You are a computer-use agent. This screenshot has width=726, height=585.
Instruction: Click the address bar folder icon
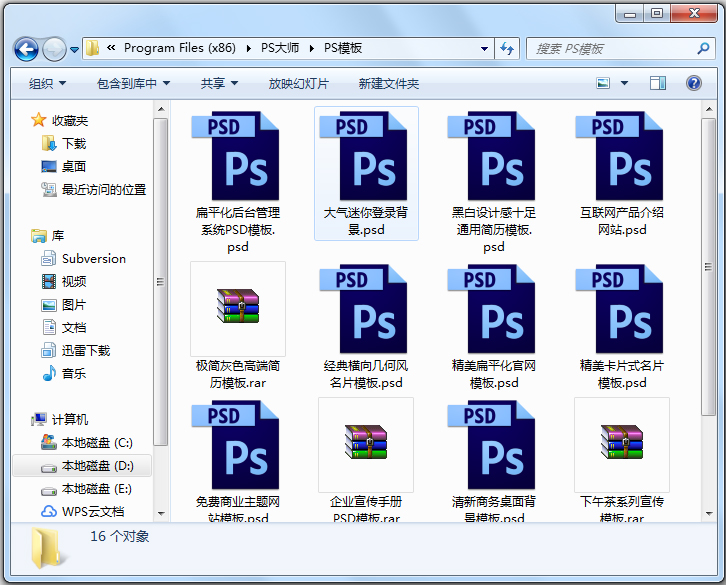(93, 48)
